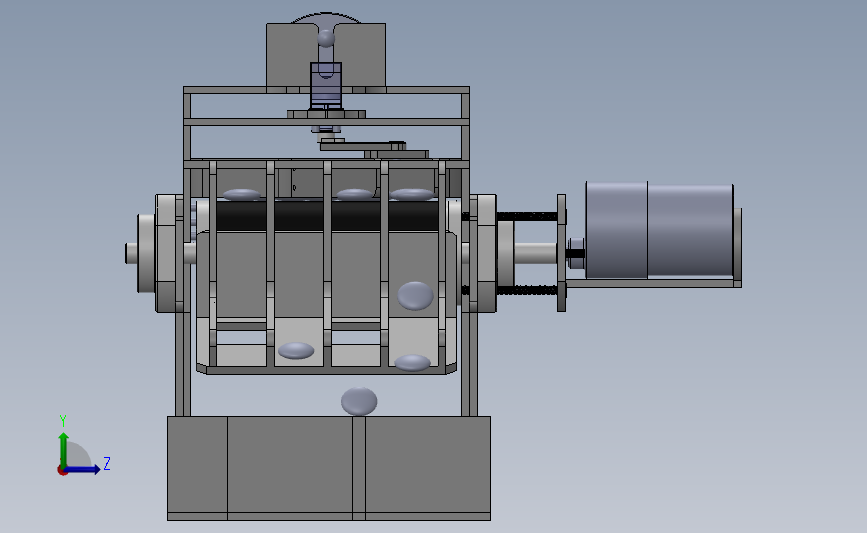Select the ball knob on top of the lever
Viewport: 867px width, 533px height.
coord(326,38)
